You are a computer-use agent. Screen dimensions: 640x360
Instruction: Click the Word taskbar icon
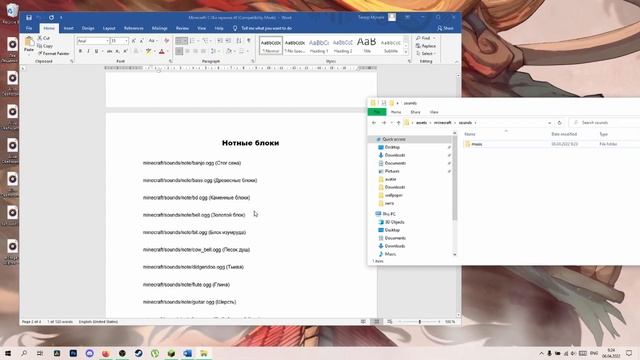click(187, 353)
